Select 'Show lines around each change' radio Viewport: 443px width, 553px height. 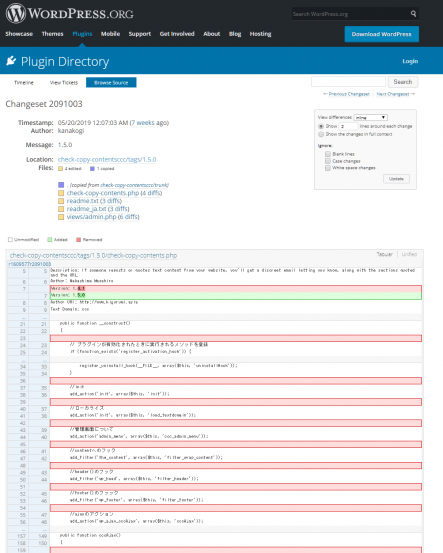(321, 126)
